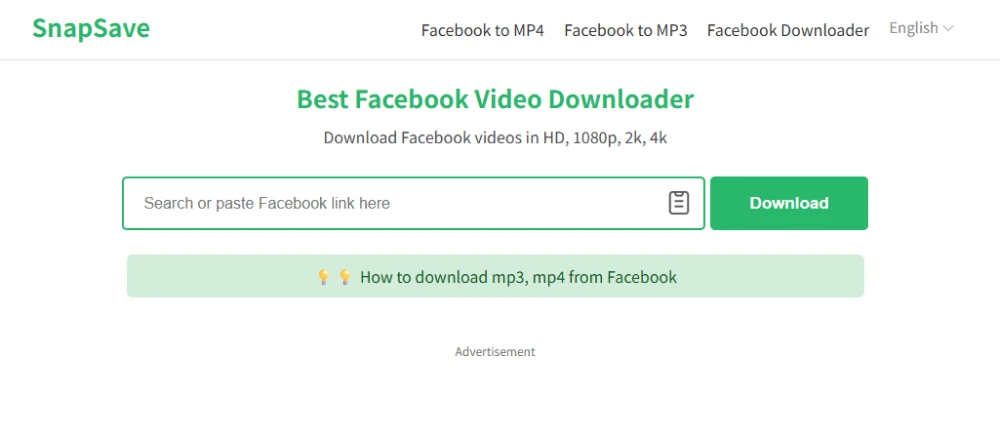Open the Facebook to MP4 page
Image resolution: width=1000 pixels, height=431 pixels.
point(482,30)
